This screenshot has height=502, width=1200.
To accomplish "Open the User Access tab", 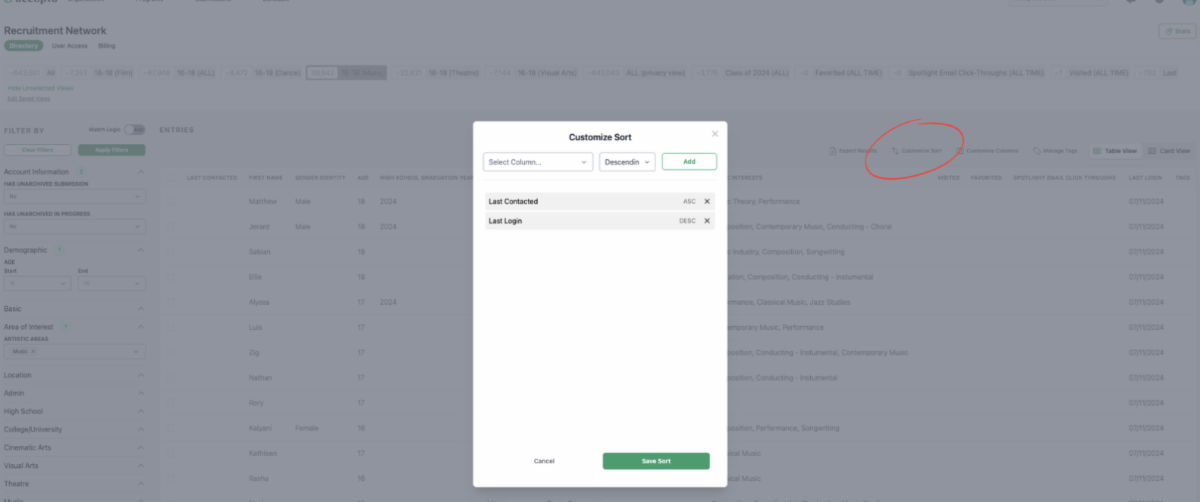I will click(70, 46).
